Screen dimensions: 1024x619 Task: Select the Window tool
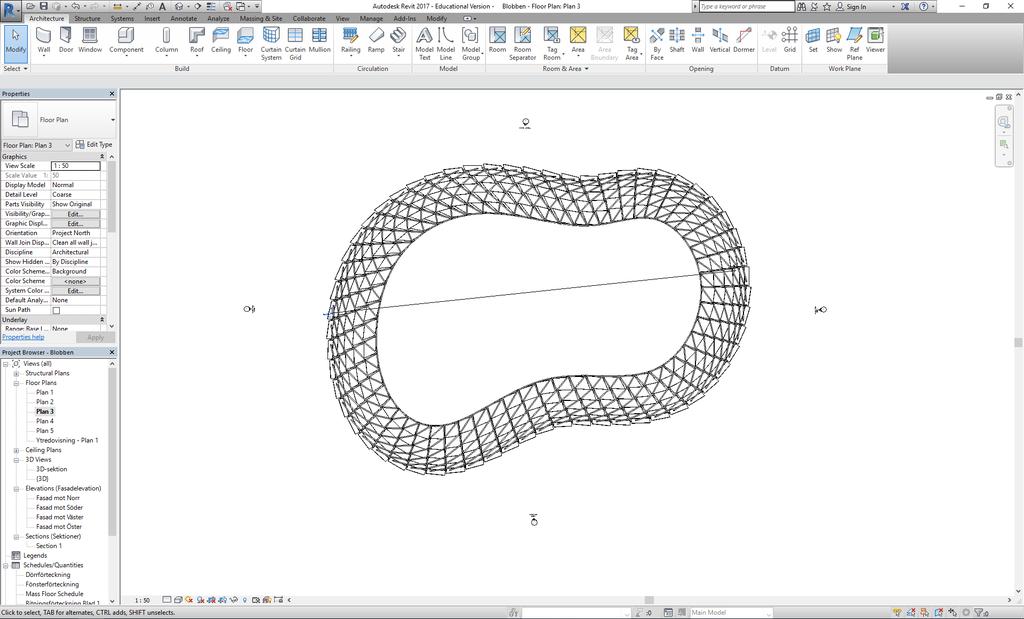pos(90,40)
